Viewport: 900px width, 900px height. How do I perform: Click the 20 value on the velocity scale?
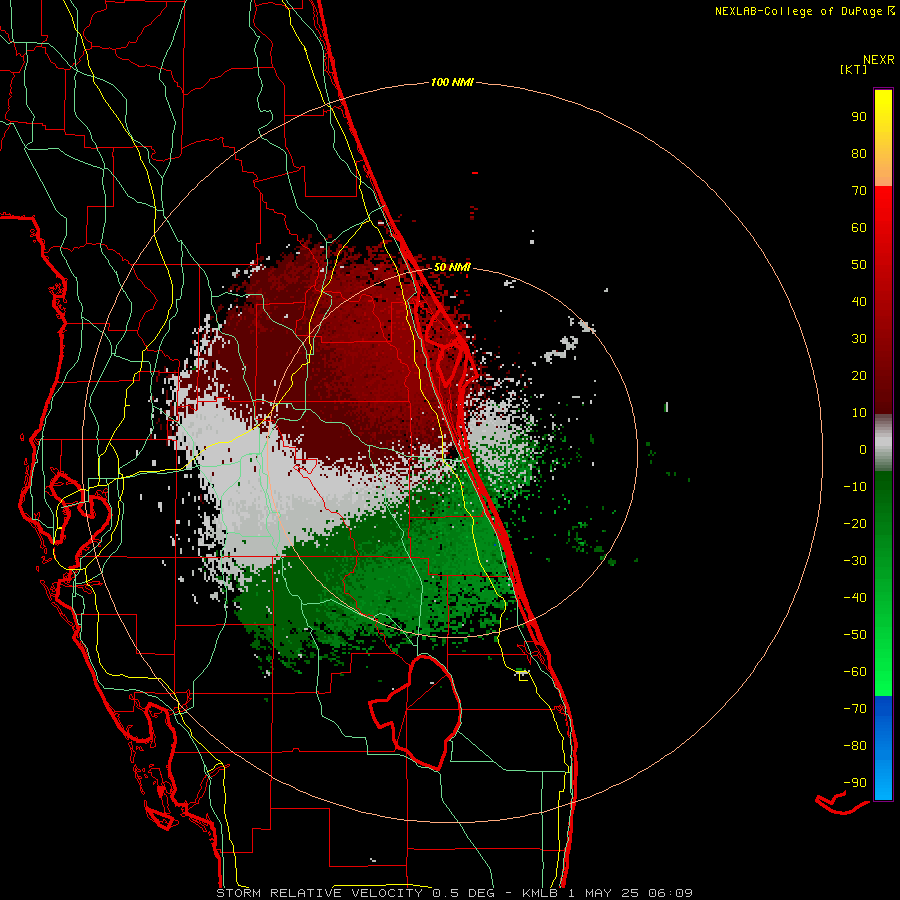coord(859,375)
